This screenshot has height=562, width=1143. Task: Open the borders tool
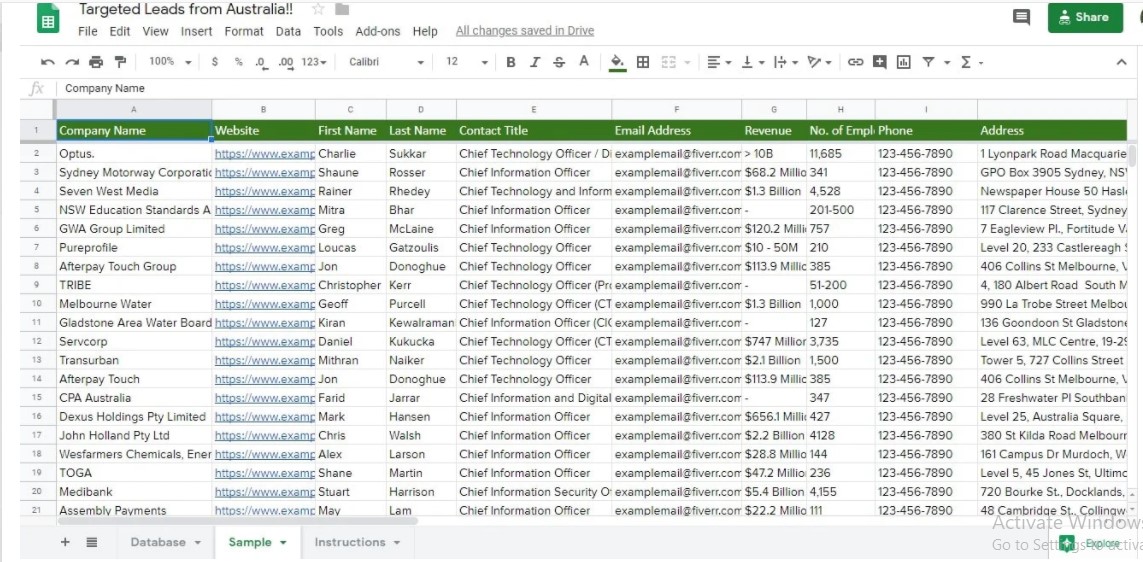[643, 62]
